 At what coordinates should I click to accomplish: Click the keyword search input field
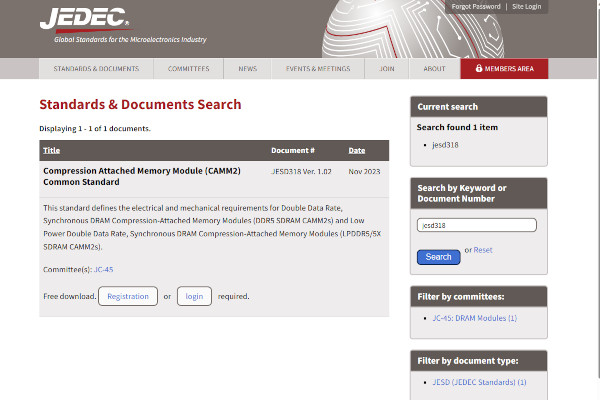click(x=476, y=225)
